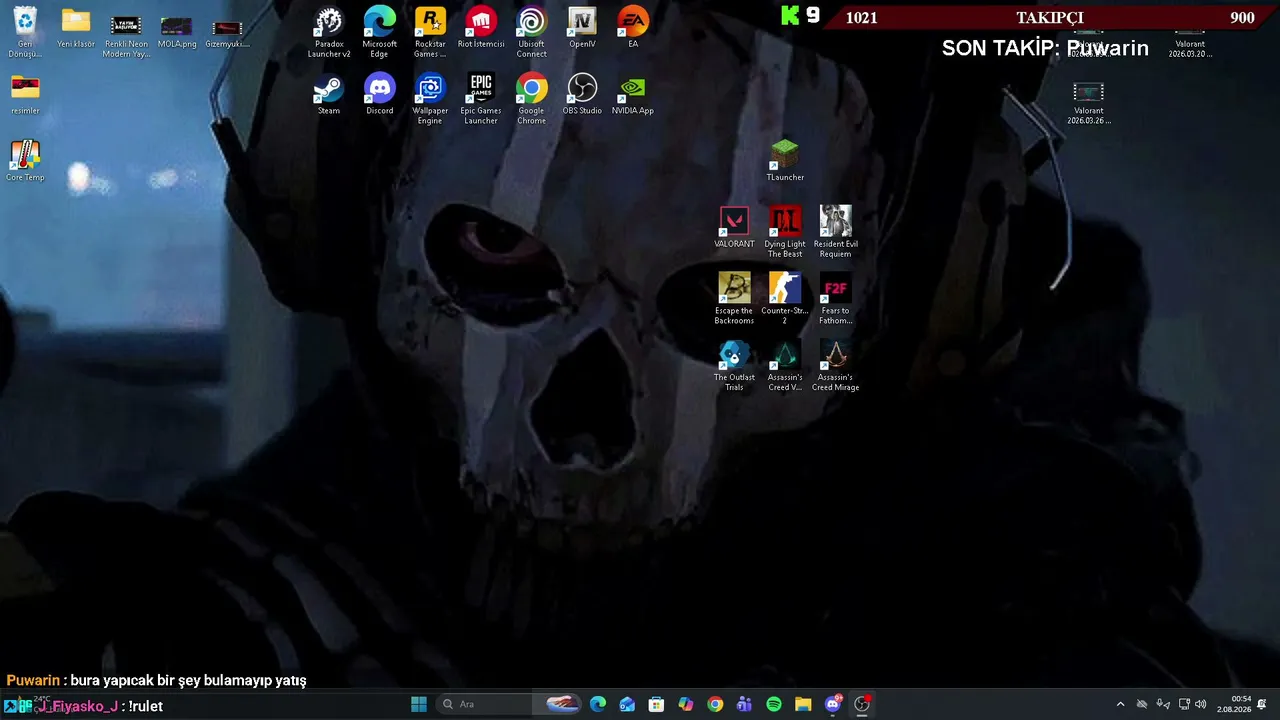
Task: Launch The Outlast Trials shortcut
Action: 734,366
